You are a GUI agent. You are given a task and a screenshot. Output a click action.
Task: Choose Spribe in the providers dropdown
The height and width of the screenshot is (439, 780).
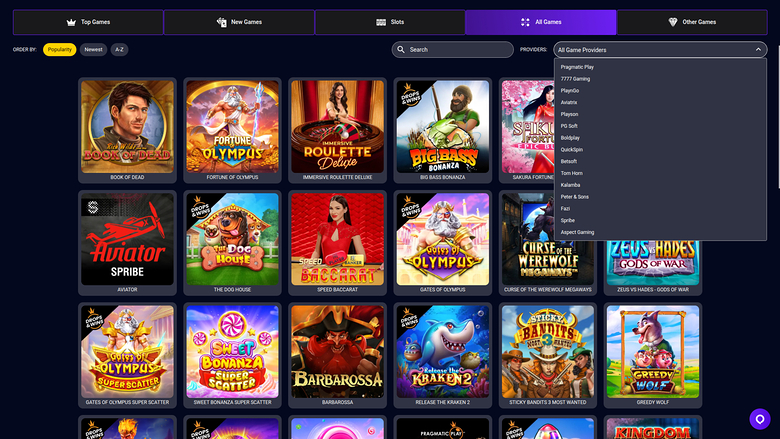pyautogui.click(x=568, y=220)
